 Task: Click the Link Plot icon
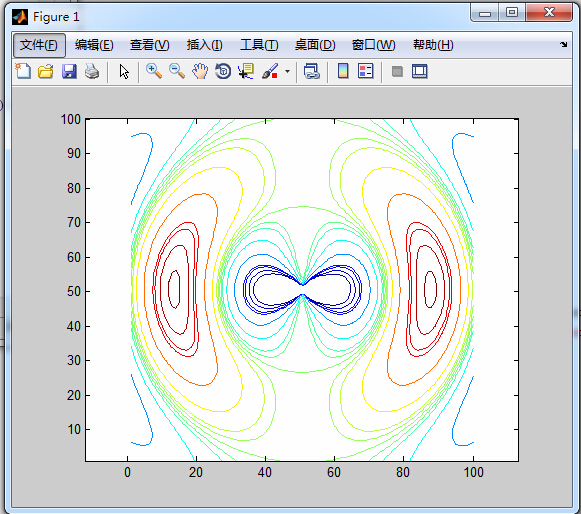click(312, 71)
